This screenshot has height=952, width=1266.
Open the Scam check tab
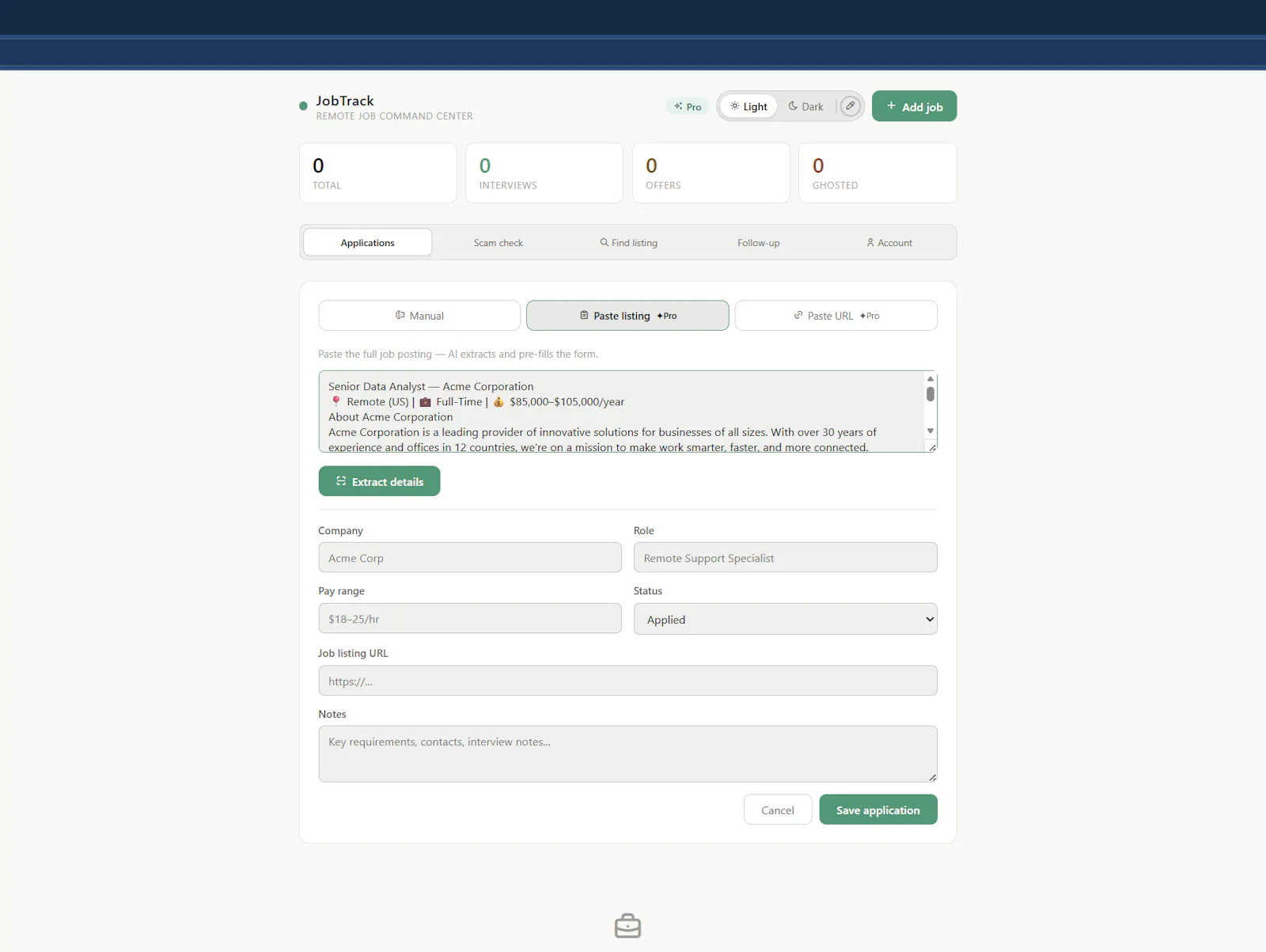tap(498, 243)
